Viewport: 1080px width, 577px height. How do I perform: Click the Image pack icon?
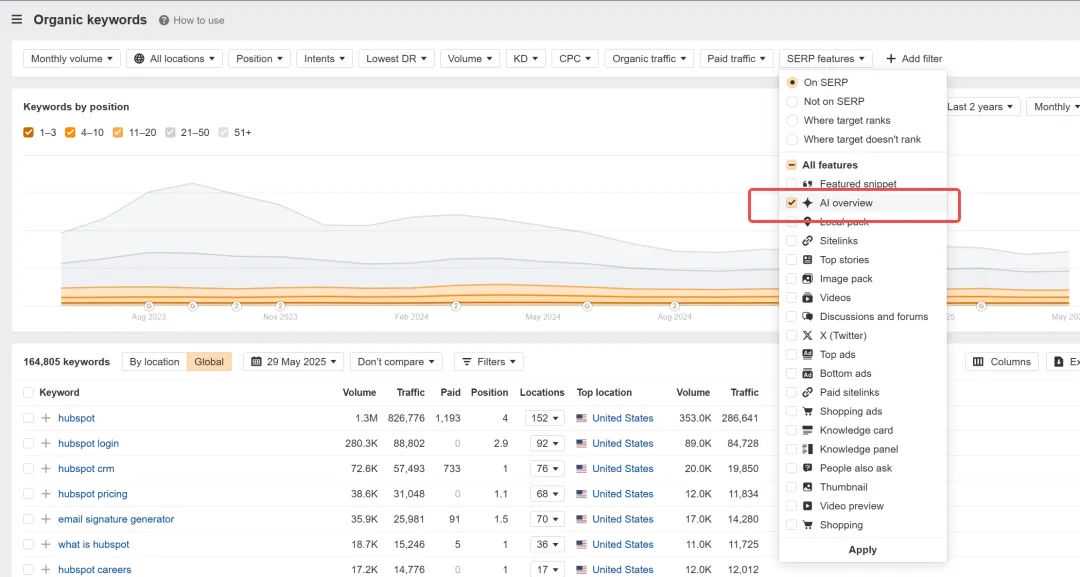(x=807, y=279)
